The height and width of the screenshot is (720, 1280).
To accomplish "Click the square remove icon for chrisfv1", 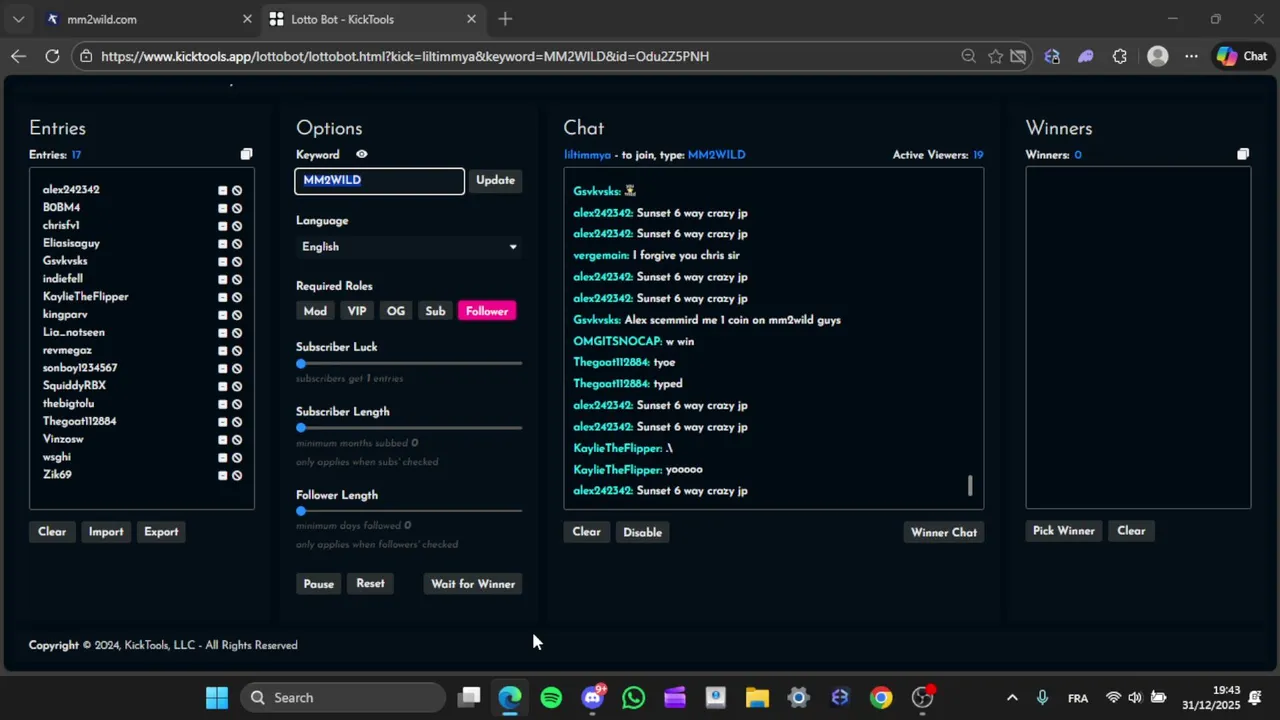I will coord(223,226).
